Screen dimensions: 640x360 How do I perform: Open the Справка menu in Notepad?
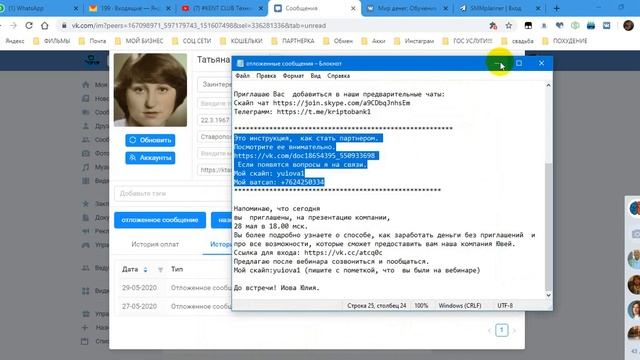tap(338, 76)
